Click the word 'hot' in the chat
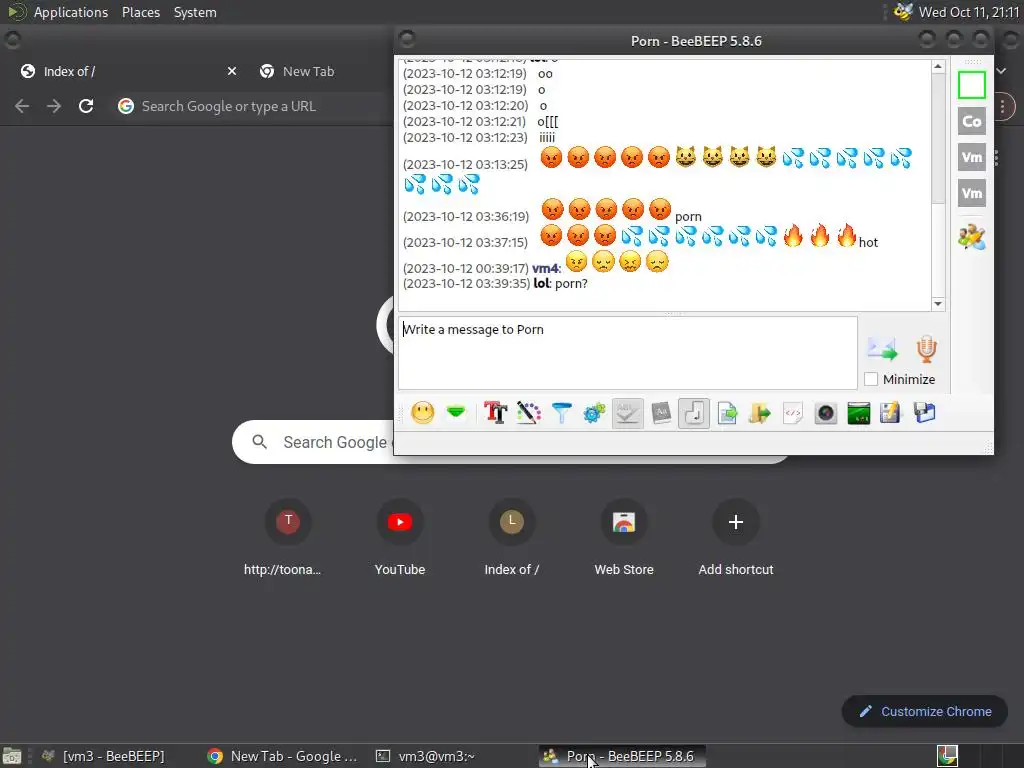The image size is (1024, 768). tap(868, 242)
